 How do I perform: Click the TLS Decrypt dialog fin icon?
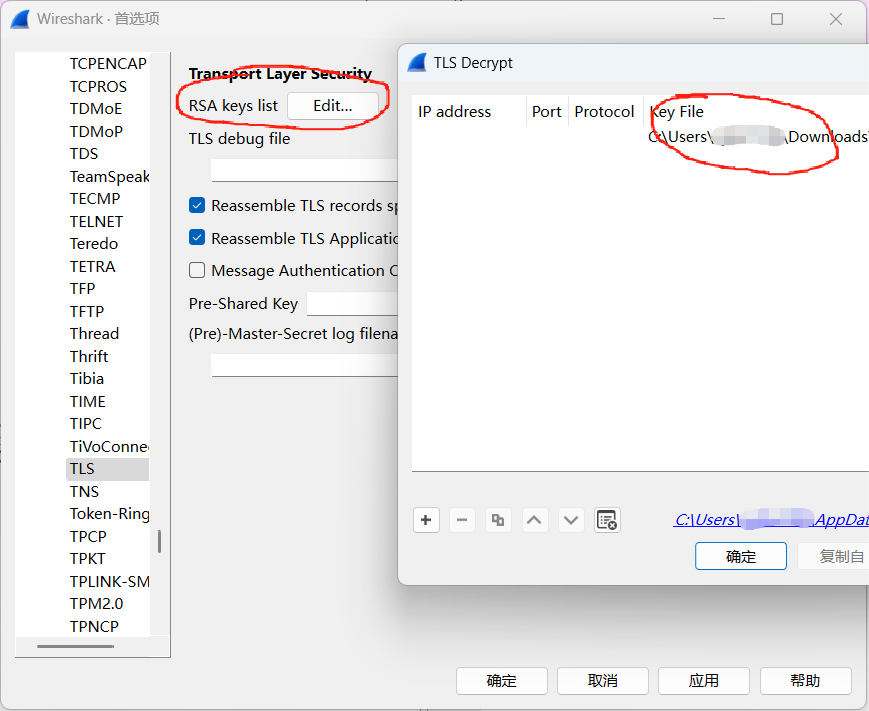pyautogui.click(x=417, y=63)
